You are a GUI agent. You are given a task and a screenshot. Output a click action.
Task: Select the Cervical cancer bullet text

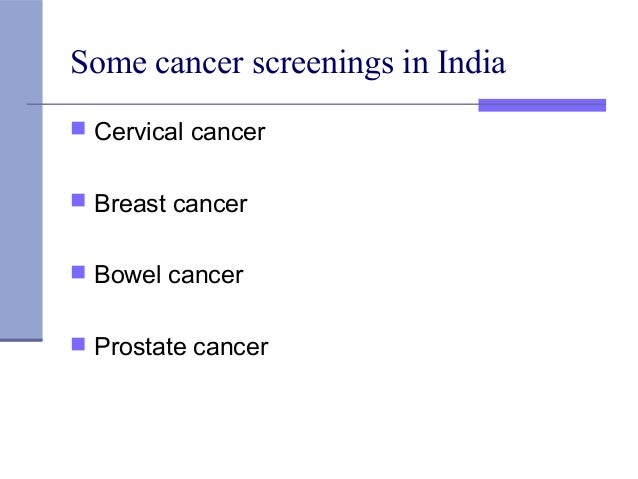point(179,132)
